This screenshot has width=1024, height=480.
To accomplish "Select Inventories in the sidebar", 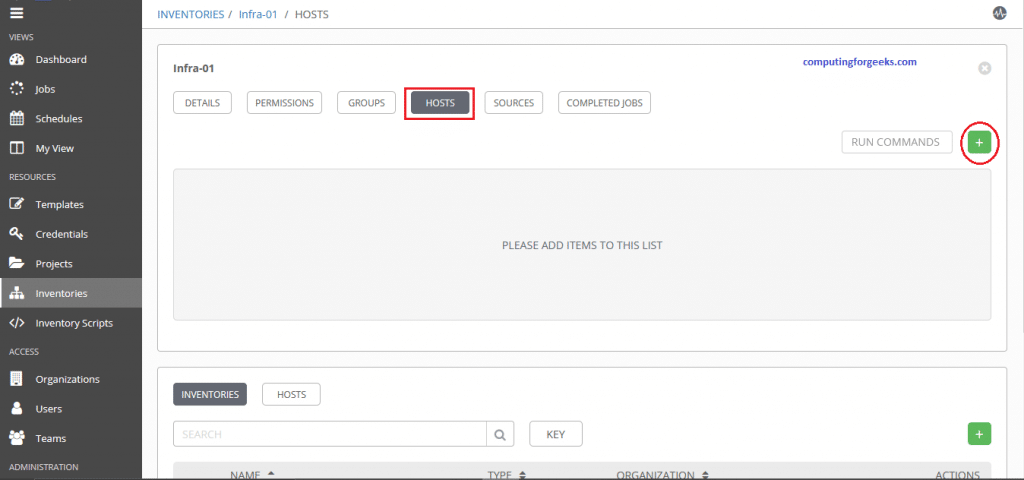I will pyautogui.click(x=71, y=293).
